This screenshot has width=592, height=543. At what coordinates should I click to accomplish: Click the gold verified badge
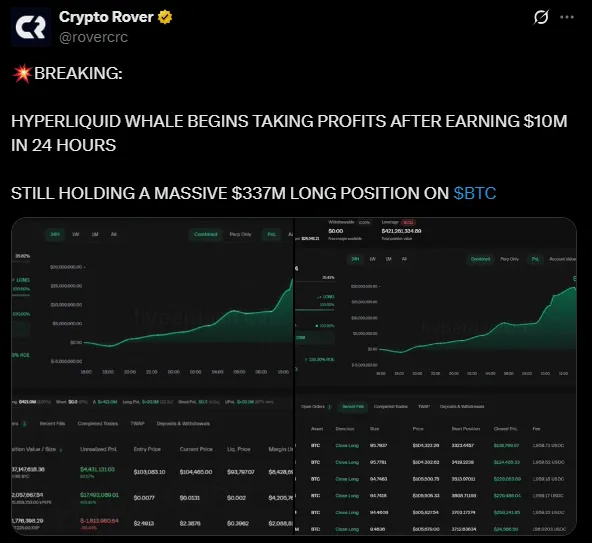click(165, 17)
